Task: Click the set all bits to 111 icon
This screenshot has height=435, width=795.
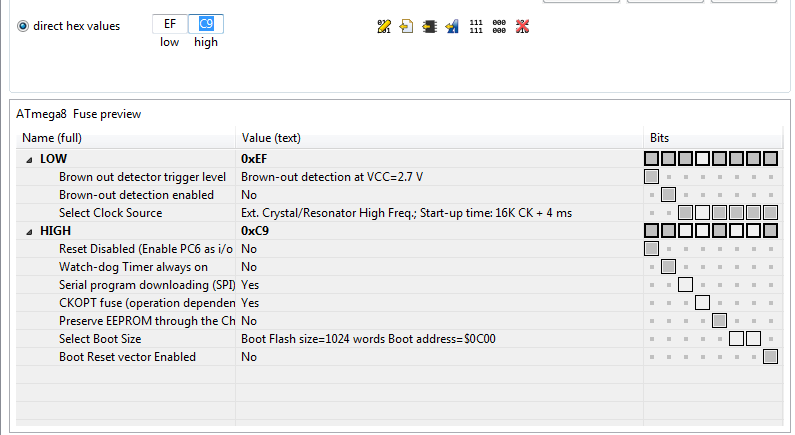Action: (476, 26)
